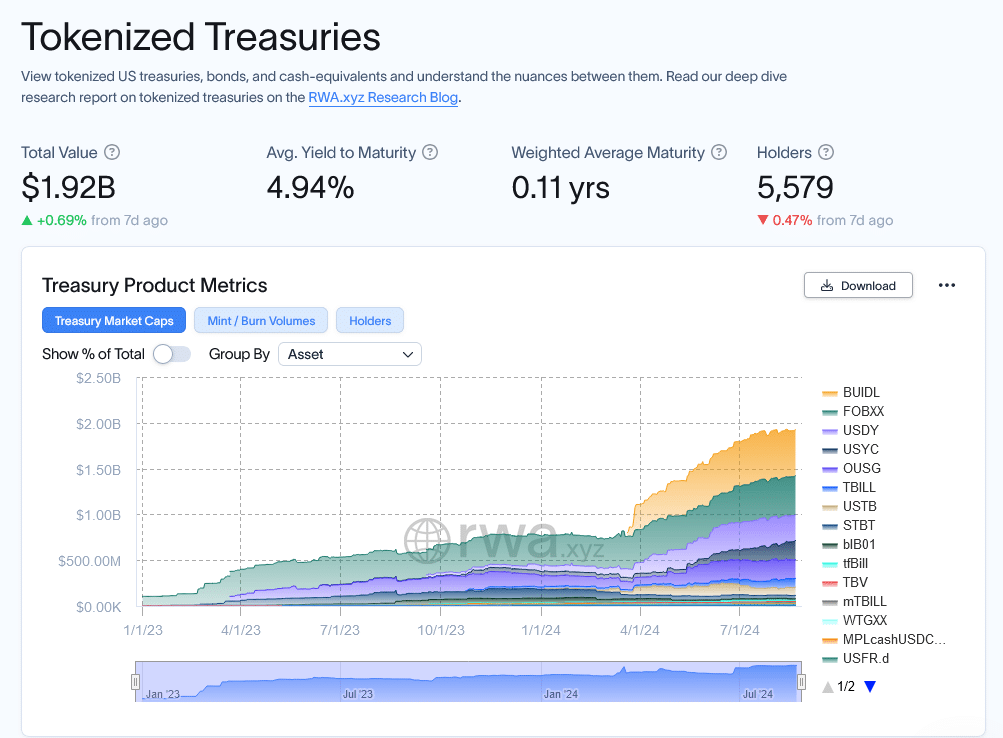Toggle MPLcashUSDC series in chart legend
Viewport: 1003px width, 738px height.
click(884, 640)
